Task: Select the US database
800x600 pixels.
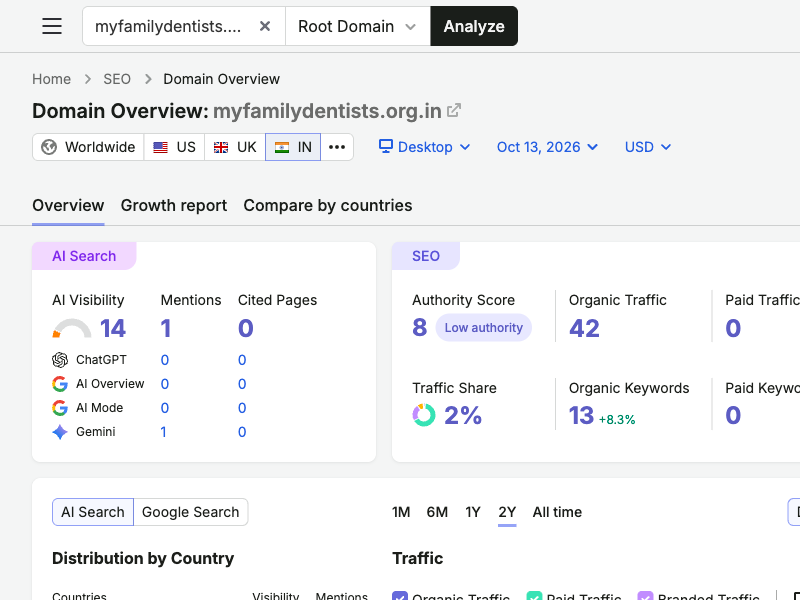Action: coord(174,147)
